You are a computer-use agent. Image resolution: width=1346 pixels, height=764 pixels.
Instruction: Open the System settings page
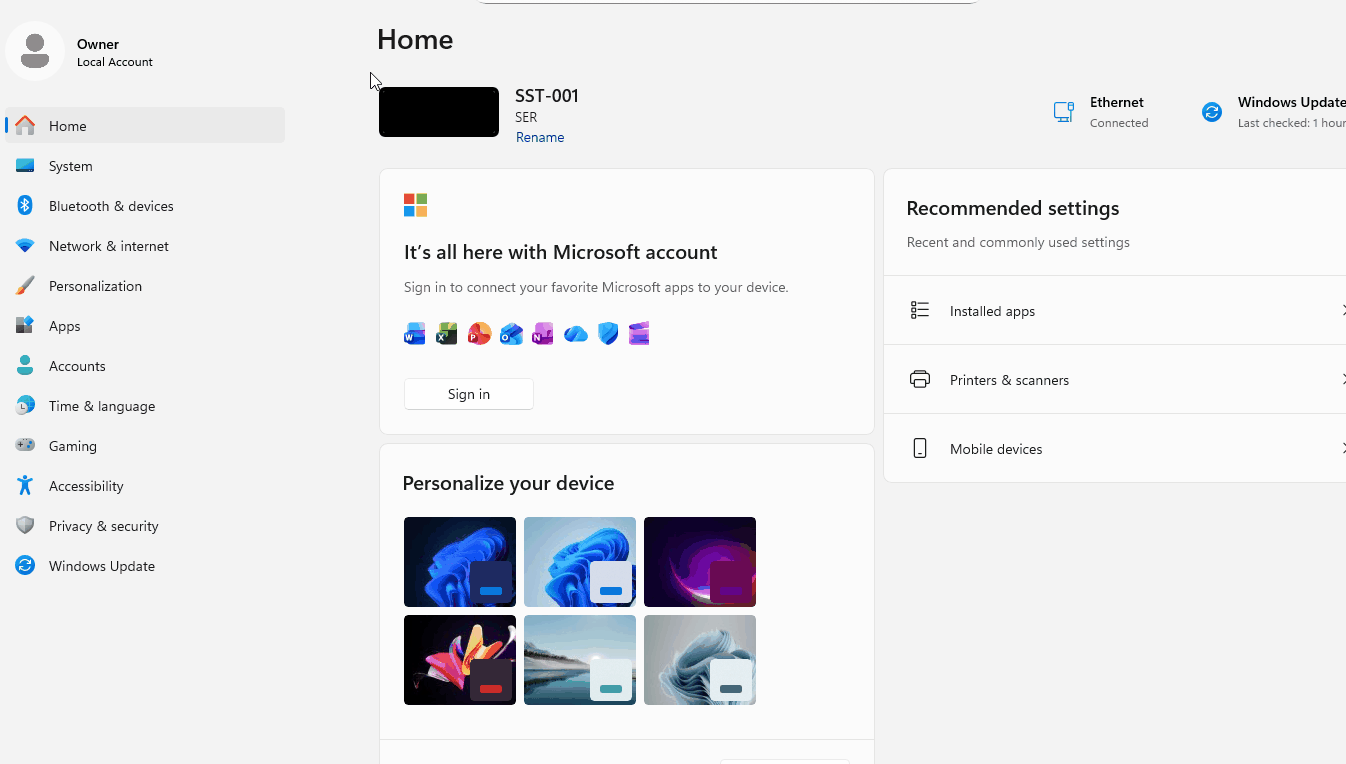(71, 166)
